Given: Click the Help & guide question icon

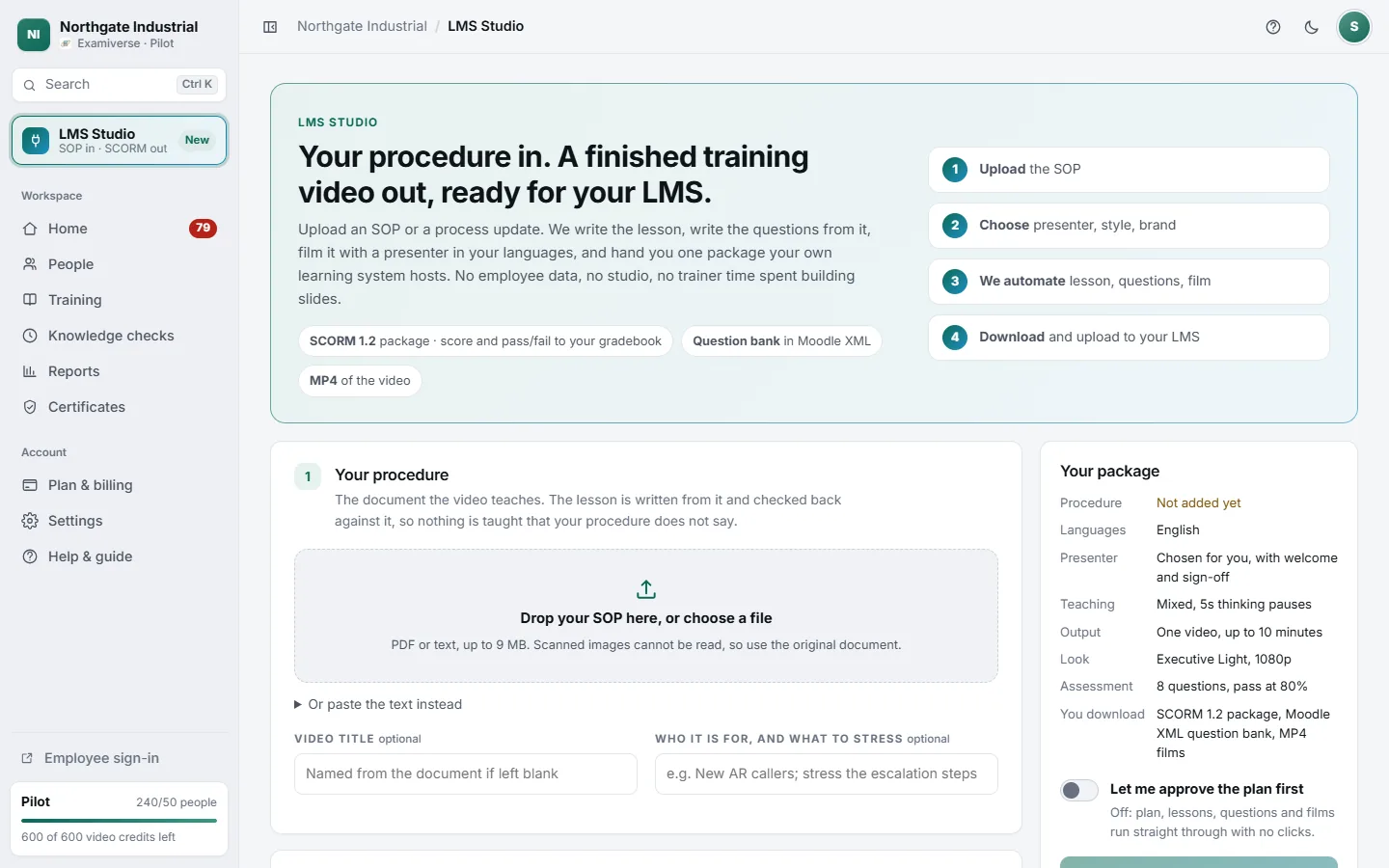Looking at the screenshot, I should 30,556.
